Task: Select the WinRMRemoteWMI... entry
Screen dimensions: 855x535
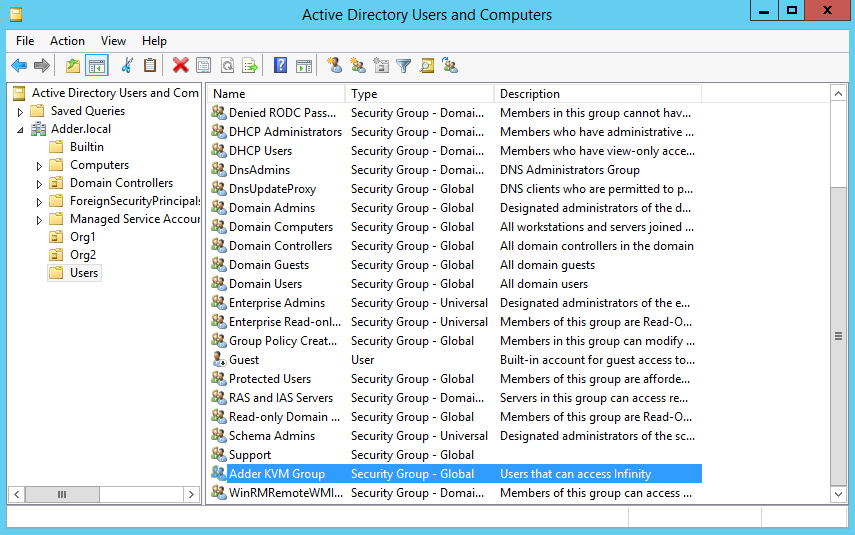Action: [286, 492]
